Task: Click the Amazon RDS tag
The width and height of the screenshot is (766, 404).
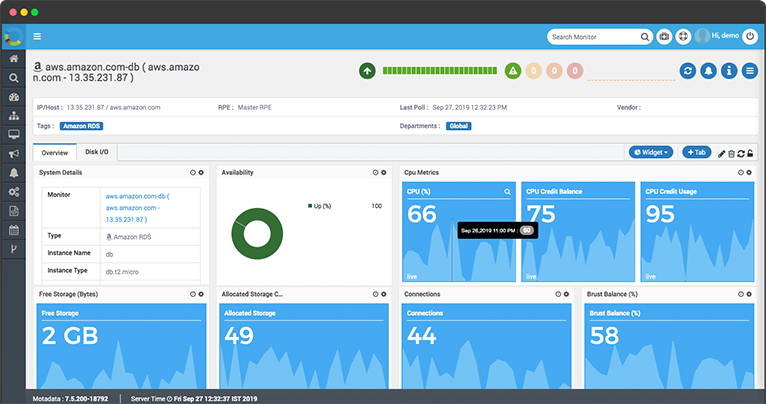Action: 82,126
